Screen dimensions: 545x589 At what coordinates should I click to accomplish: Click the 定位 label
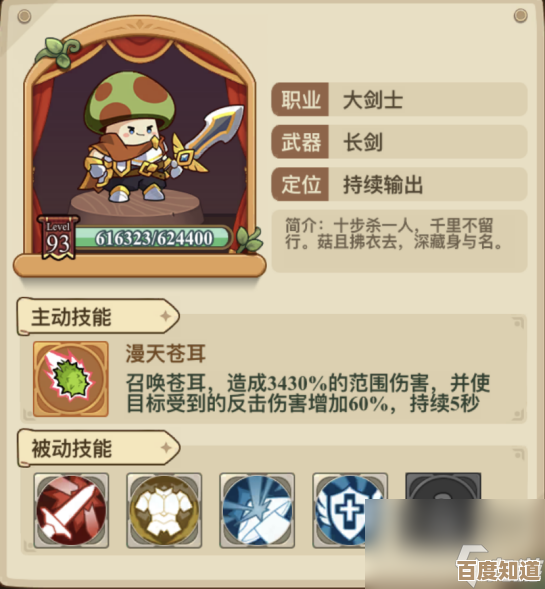300,184
